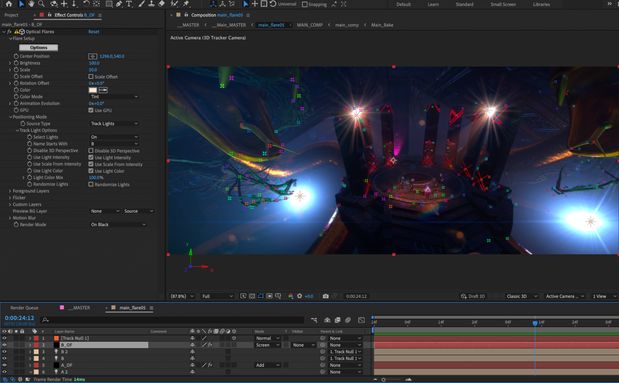Viewport: 619px width, 383px height.
Task: Open the Render Mode On Black dropdown
Action: pos(118,224)
